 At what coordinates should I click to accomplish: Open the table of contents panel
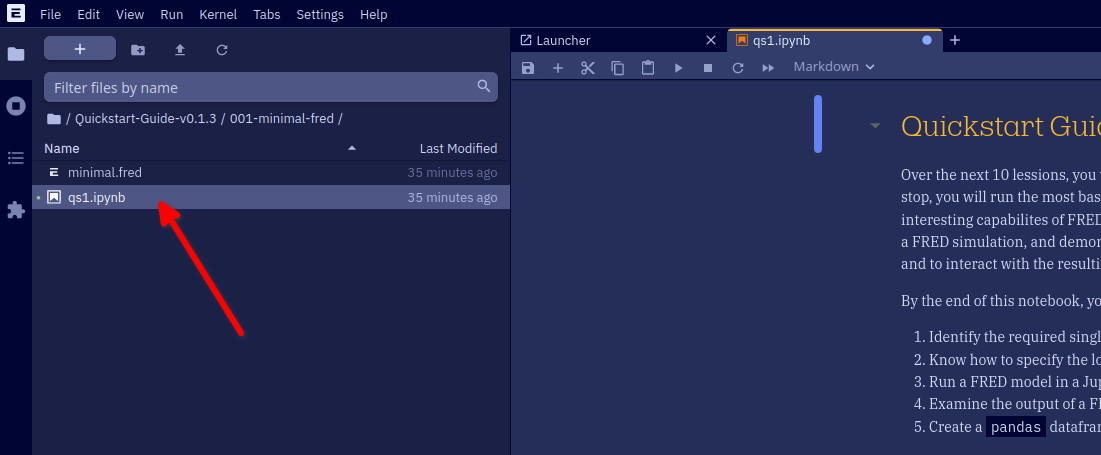point(15,158)
